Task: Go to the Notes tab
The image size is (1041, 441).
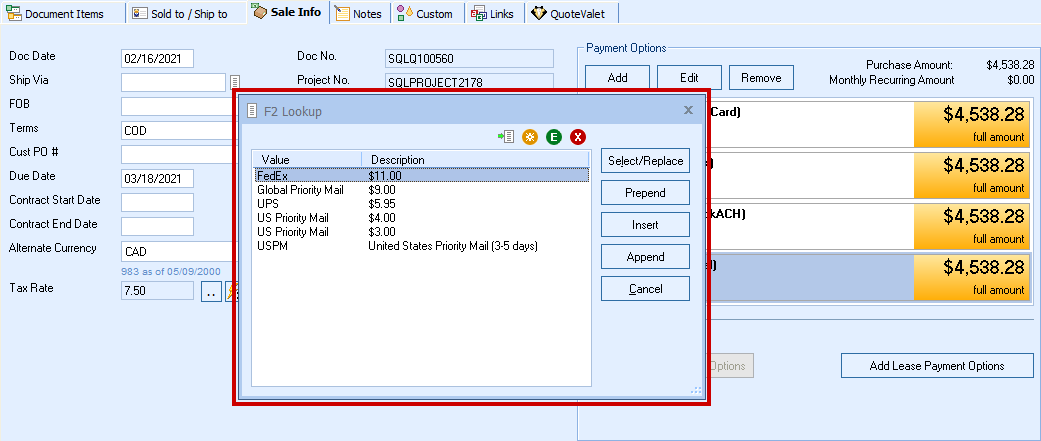Action: [359, 14]
